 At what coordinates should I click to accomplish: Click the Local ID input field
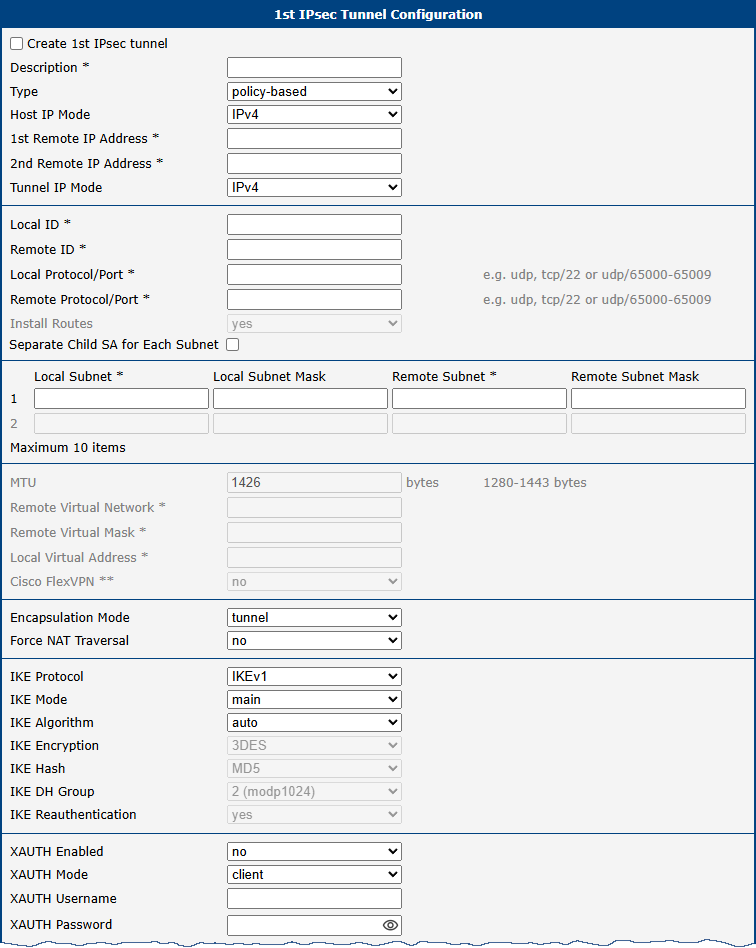tap(314, 224)
